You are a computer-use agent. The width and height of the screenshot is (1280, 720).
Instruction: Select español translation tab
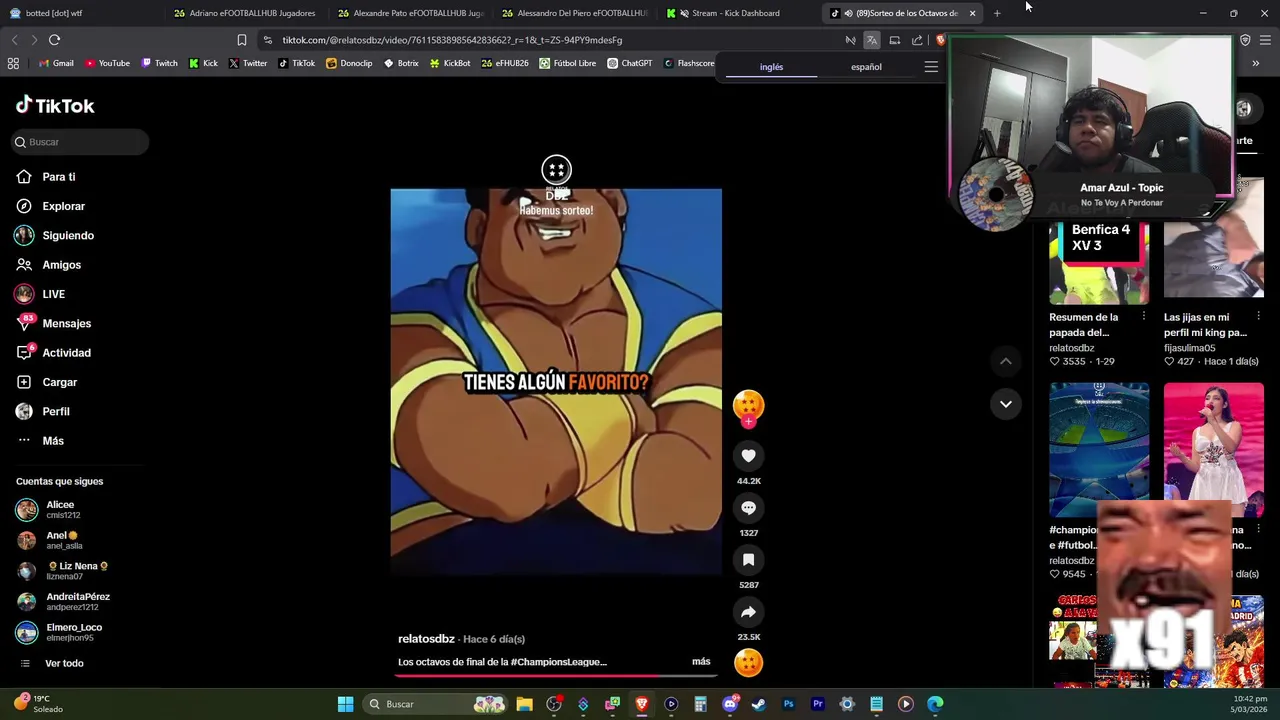866,67
